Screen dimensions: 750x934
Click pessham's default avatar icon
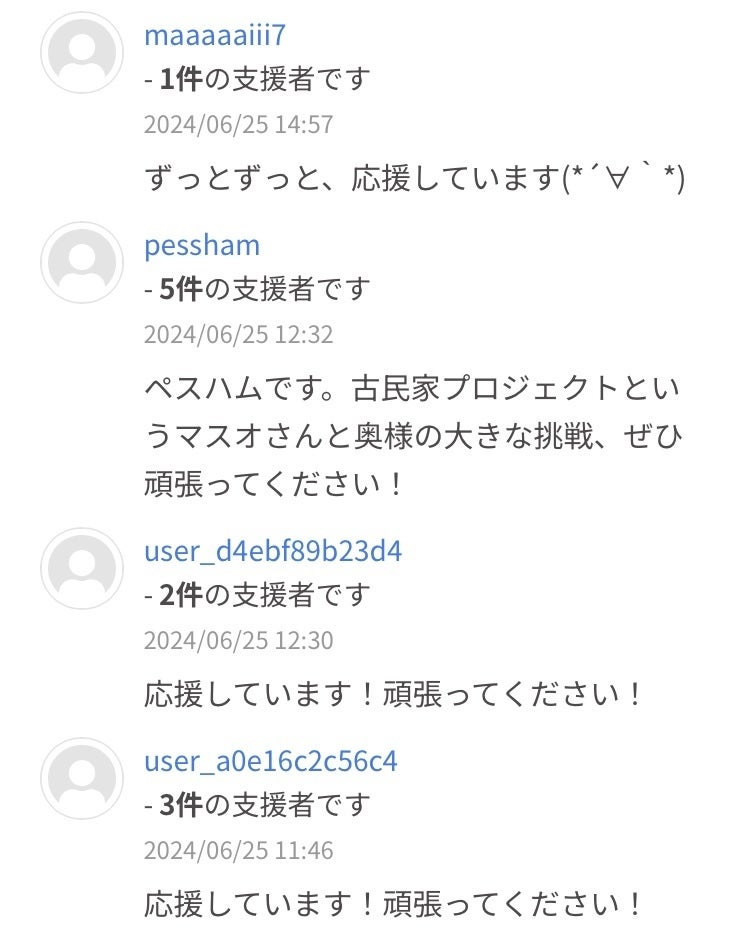pos(81,262)
